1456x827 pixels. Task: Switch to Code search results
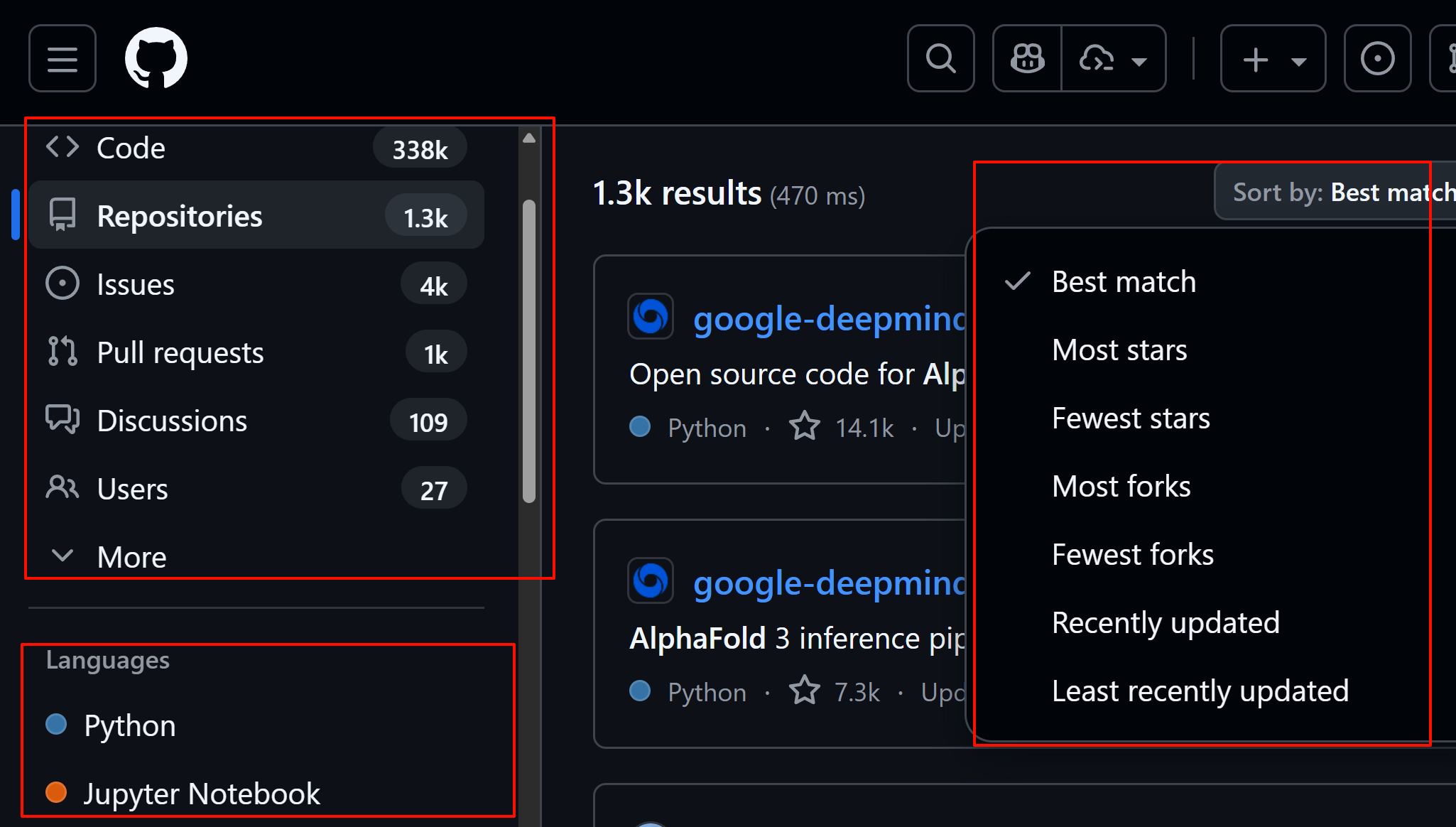(x=131, y=148)
